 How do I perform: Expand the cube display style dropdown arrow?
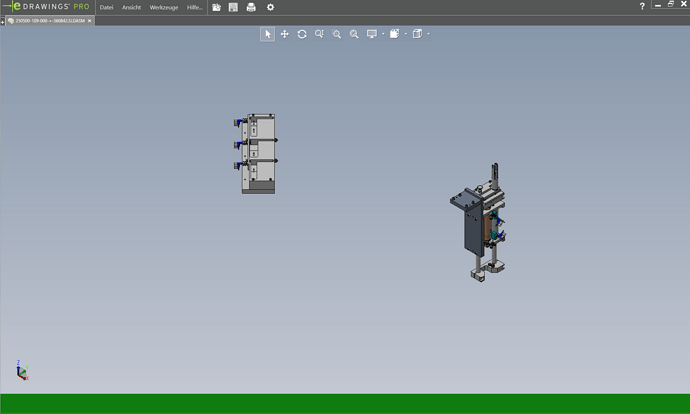pos(429,34)
